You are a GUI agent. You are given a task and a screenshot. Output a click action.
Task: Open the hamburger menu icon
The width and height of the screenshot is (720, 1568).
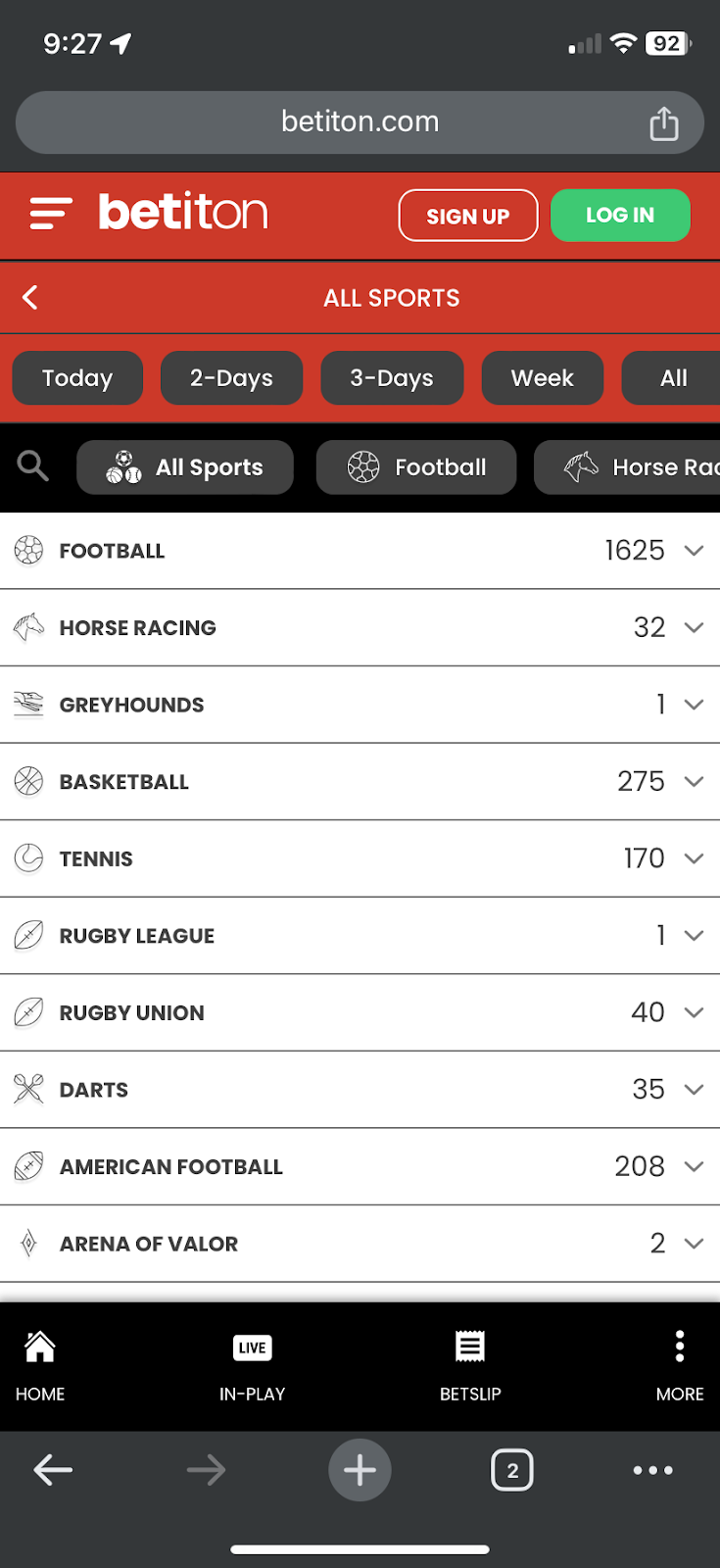(x=51, y=213)
